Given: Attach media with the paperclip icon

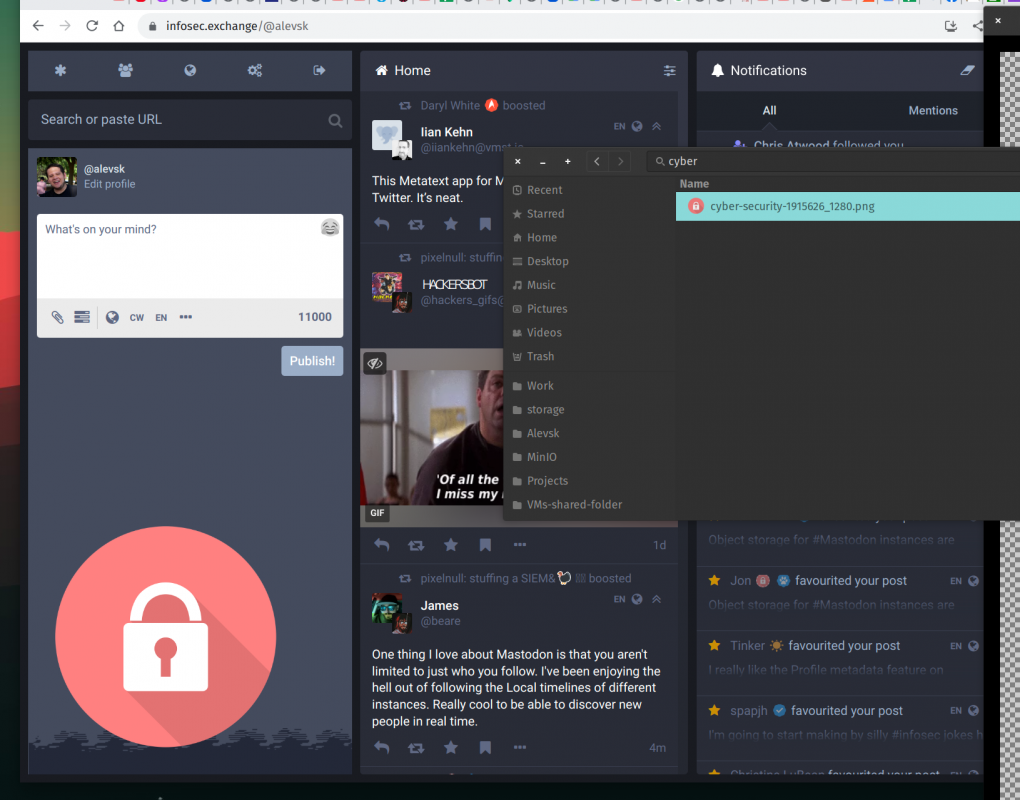Looking at the screenshot, I should click(58, 317).
